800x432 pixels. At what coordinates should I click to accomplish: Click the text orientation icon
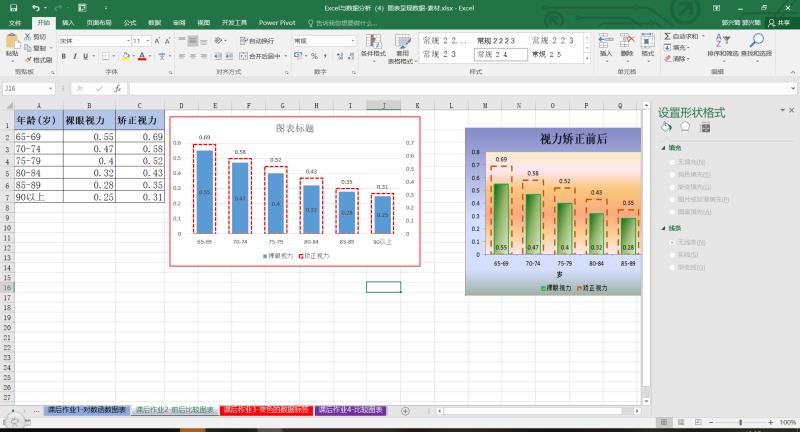click(218, 40)
